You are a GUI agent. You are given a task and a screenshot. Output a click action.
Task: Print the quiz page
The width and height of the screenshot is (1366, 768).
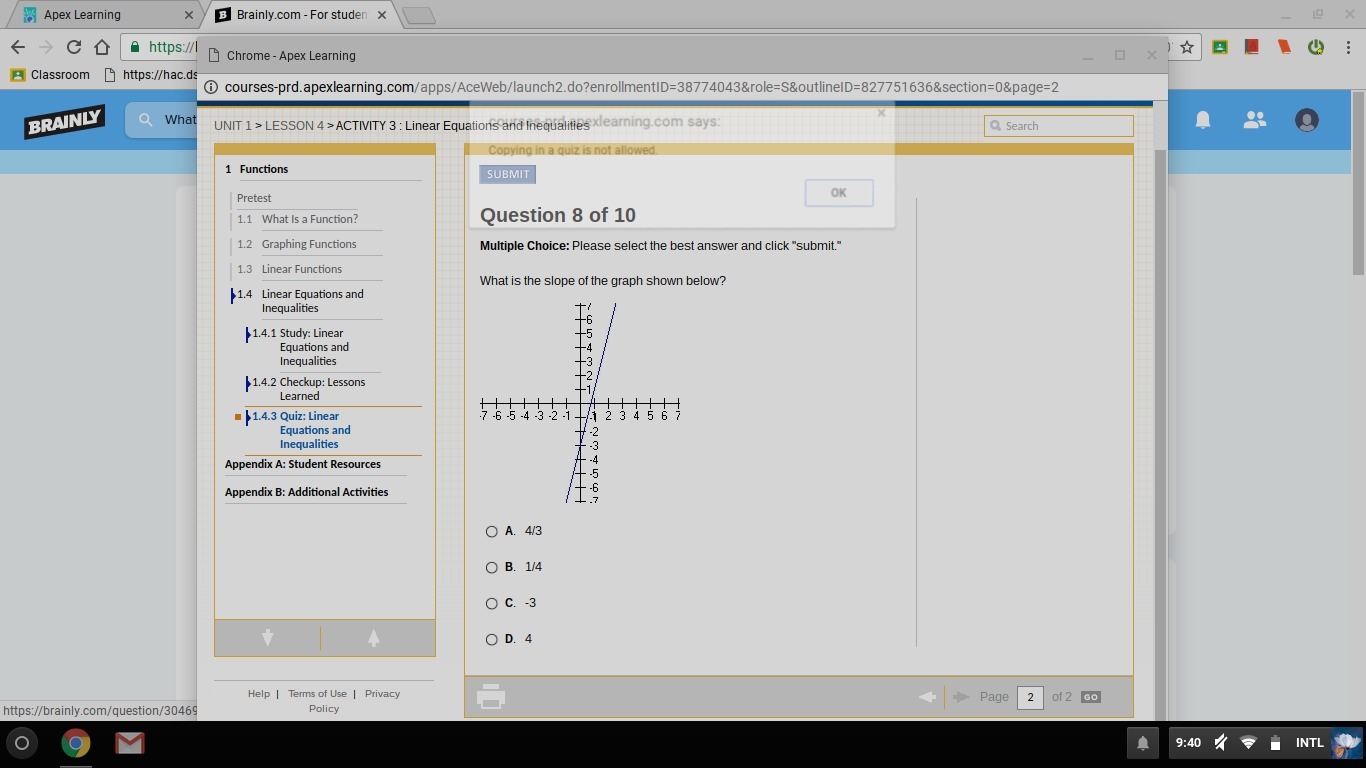pos(490,697)
